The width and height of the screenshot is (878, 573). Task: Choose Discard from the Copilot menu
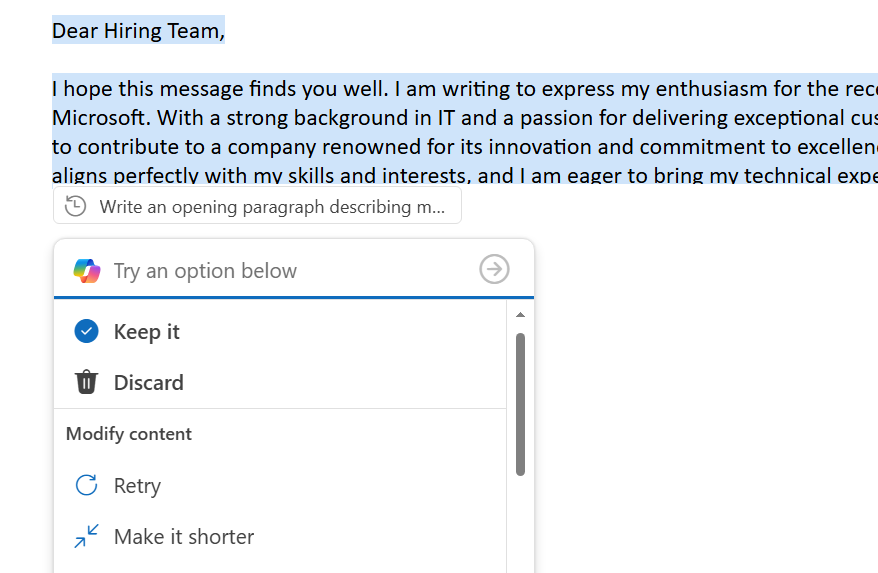click(x=148, y=383)
